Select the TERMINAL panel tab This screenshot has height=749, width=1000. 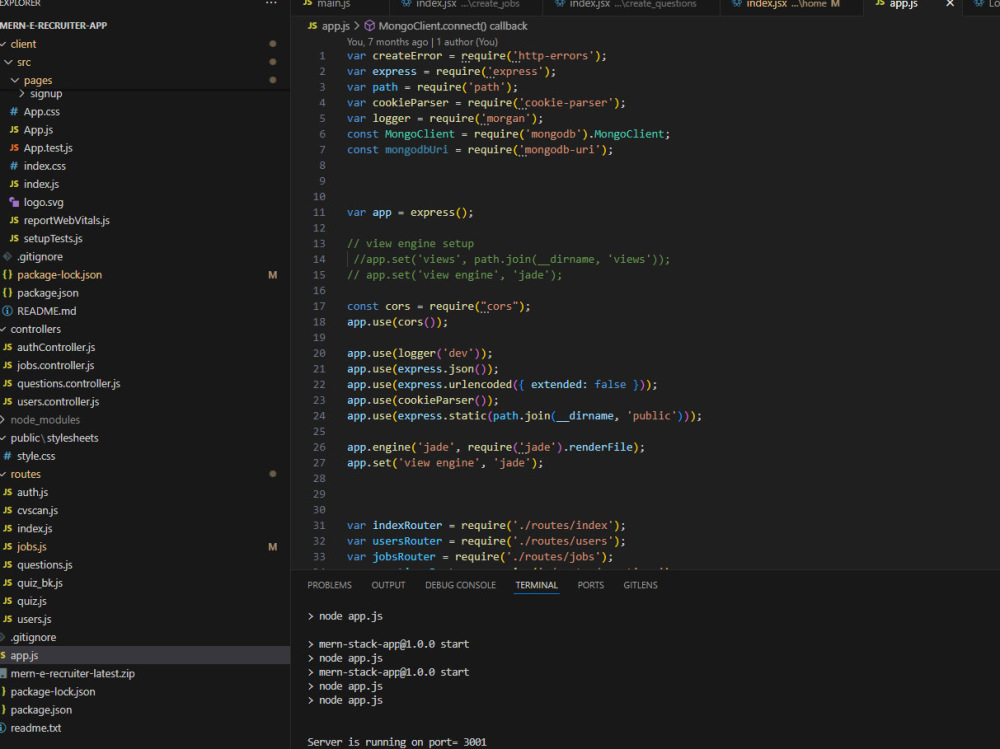tap(536, 585)
